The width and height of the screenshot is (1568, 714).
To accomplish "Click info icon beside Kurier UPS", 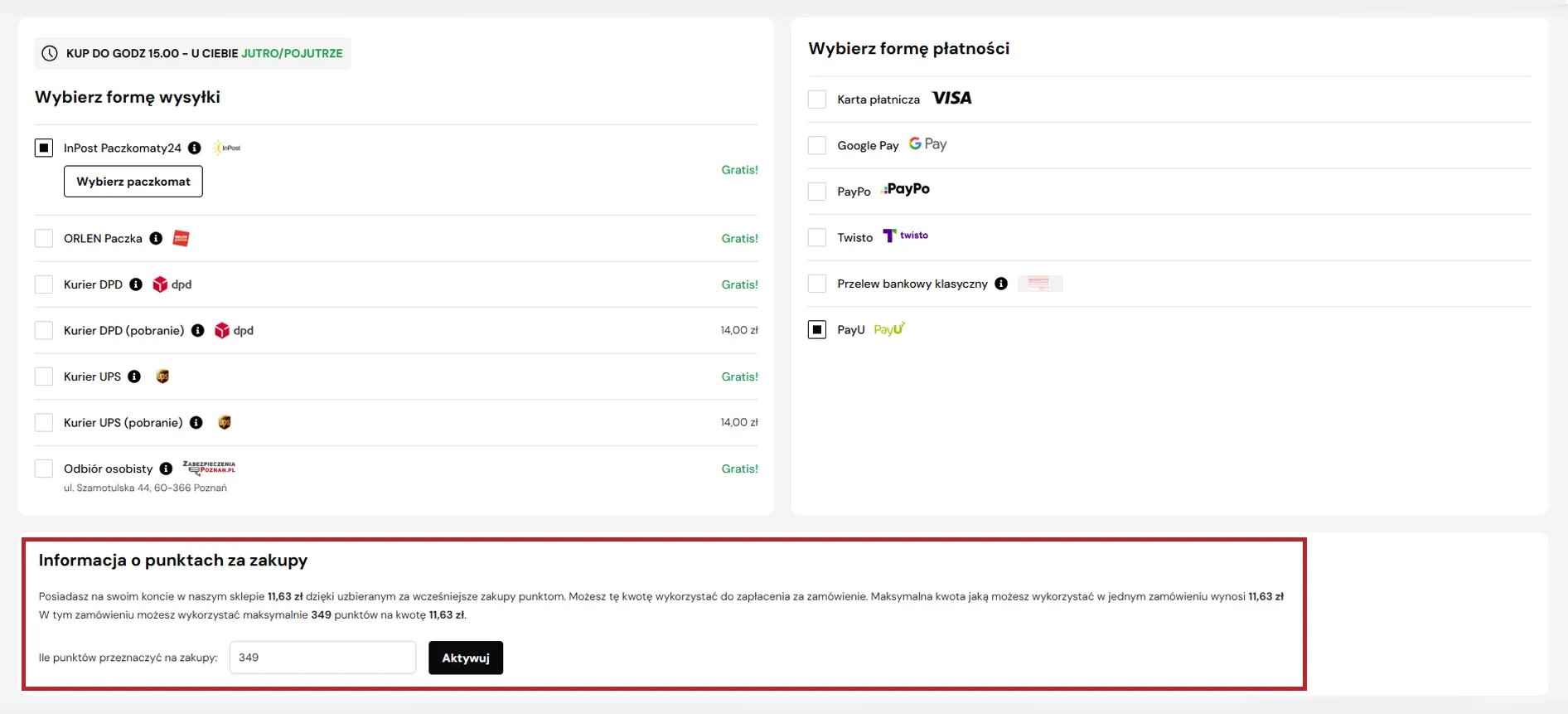I will [x=134, y=376].
